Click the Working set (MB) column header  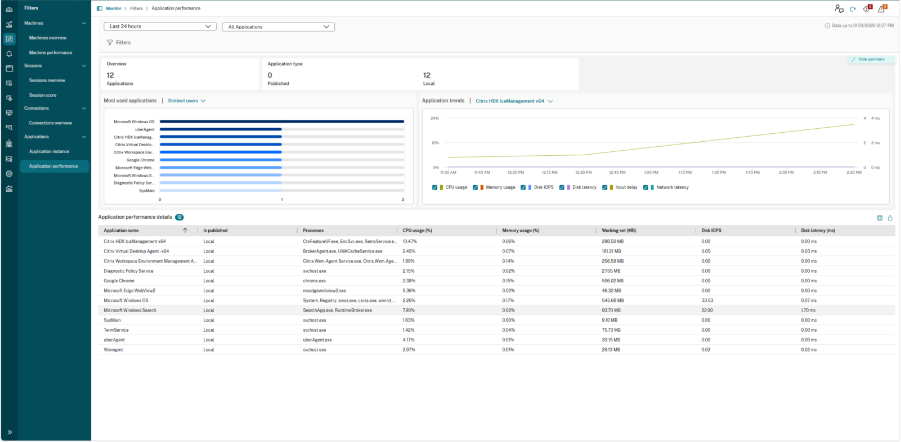[618, 230]
